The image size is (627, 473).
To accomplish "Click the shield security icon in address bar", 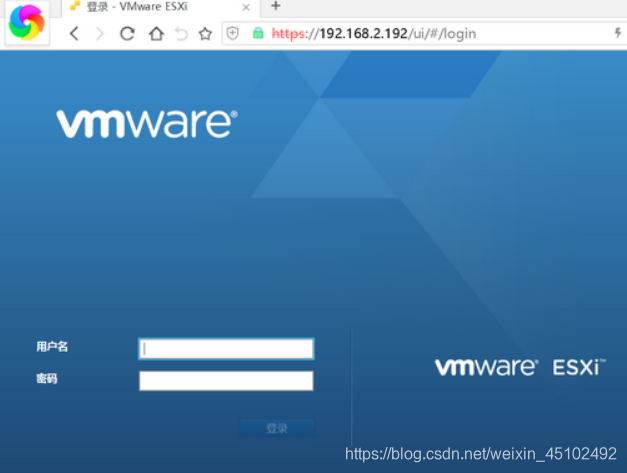I will click(232, 33).
